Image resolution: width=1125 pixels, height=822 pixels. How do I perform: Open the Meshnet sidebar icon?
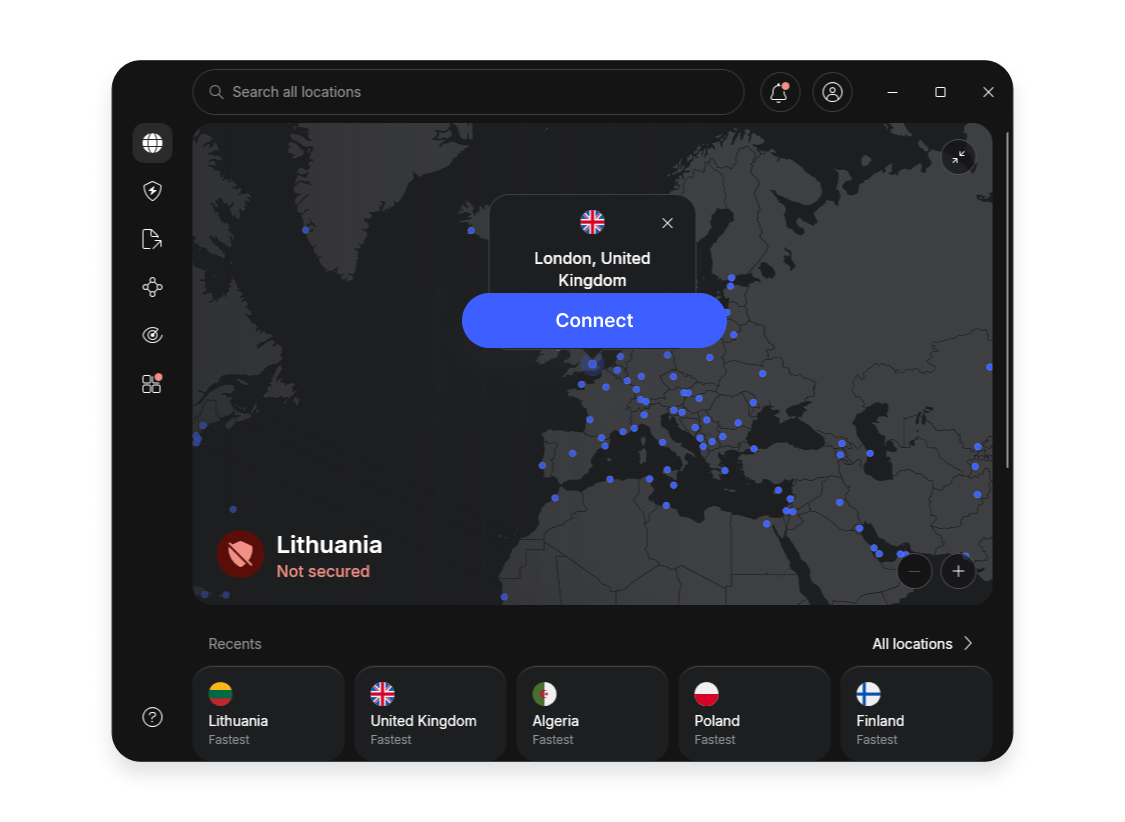(x=152, y=287)
